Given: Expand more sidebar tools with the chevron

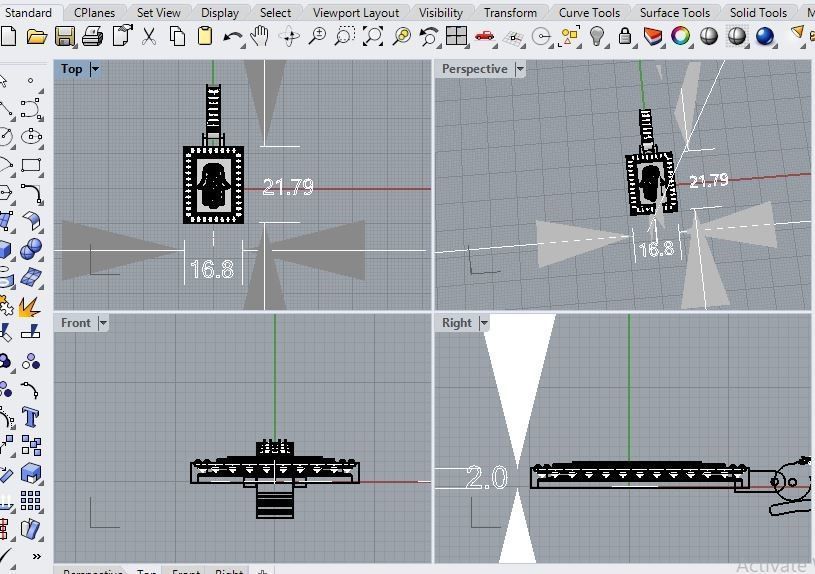Looking at the screenshot, I should coord(36,556).
